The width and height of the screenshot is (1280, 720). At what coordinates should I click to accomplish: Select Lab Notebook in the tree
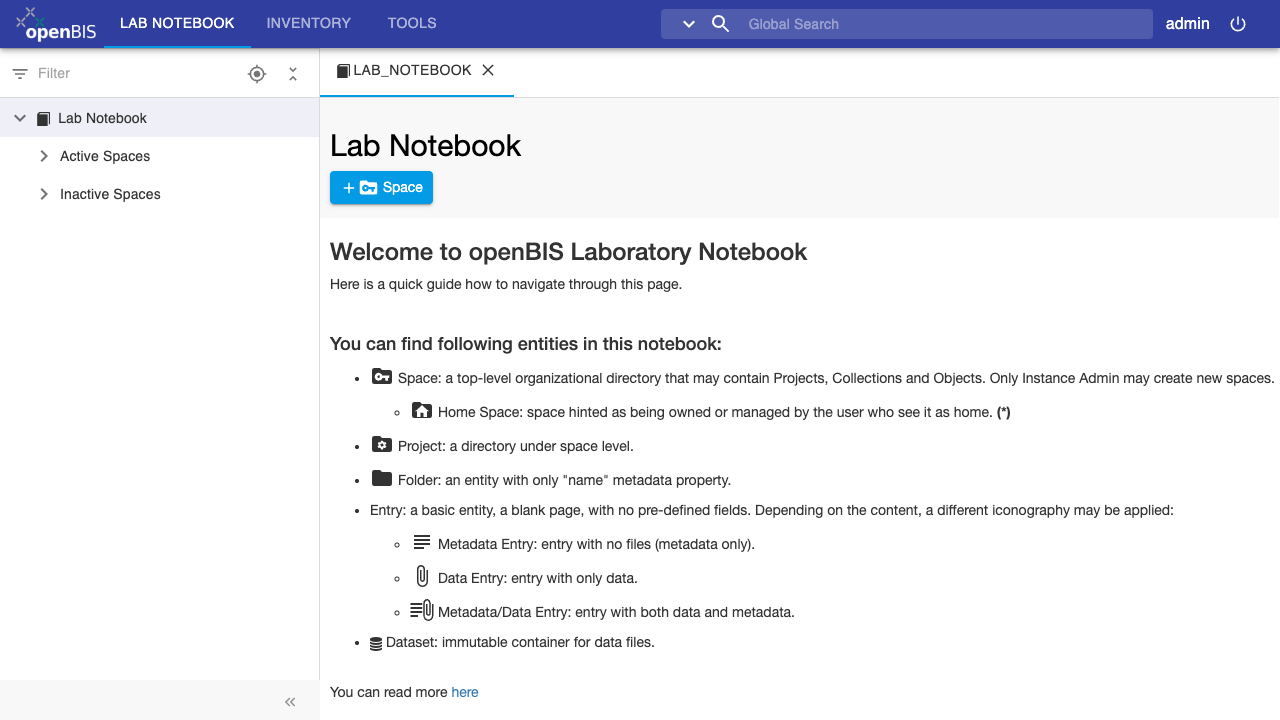pos(102,118)
